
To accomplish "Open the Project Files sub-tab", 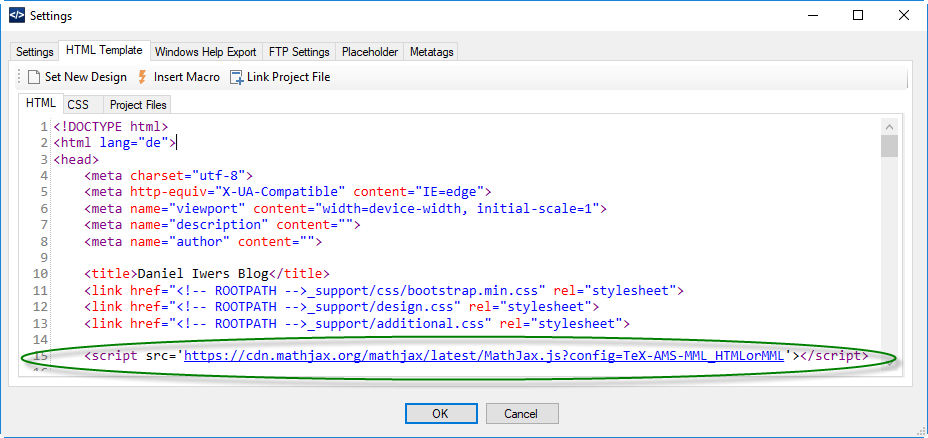I will coord(138,105).
